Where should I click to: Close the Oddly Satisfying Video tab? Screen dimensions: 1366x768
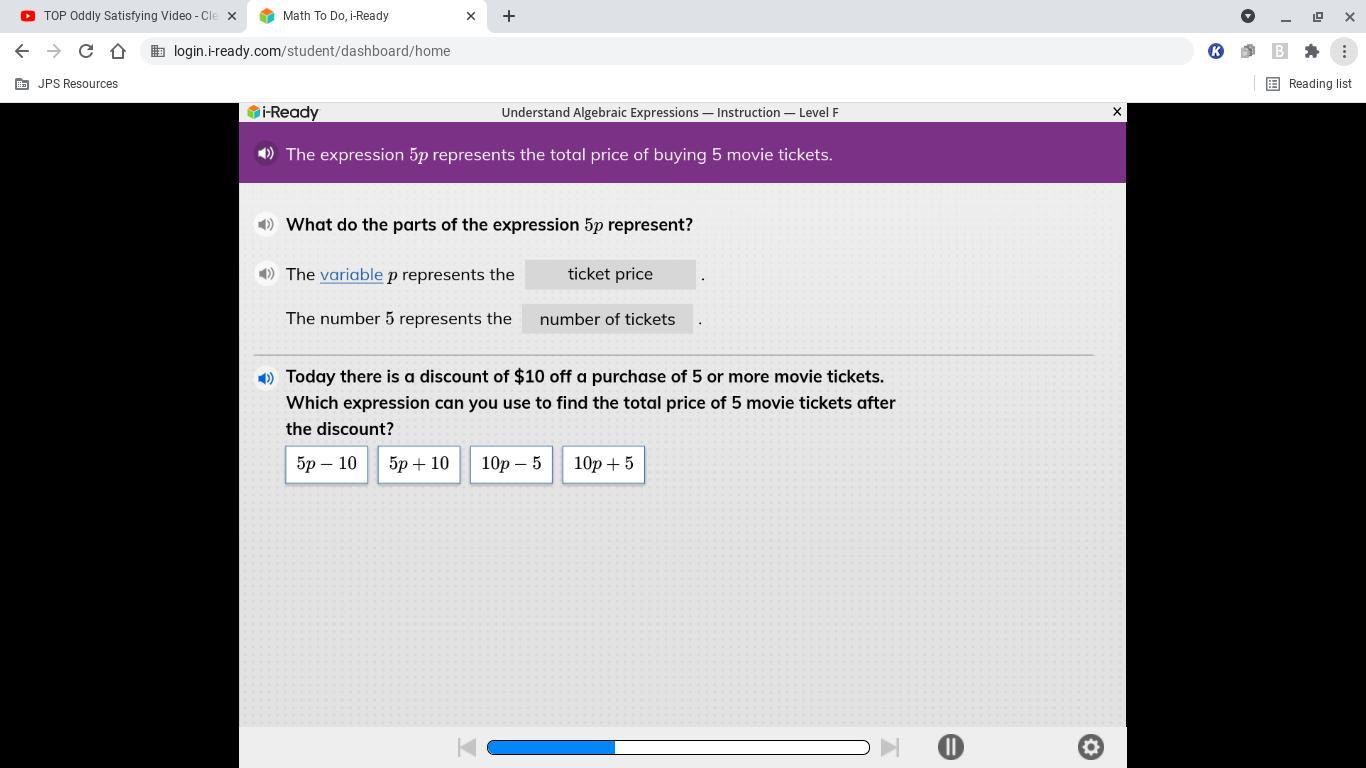pyautogui.click(x=232, y=16)
